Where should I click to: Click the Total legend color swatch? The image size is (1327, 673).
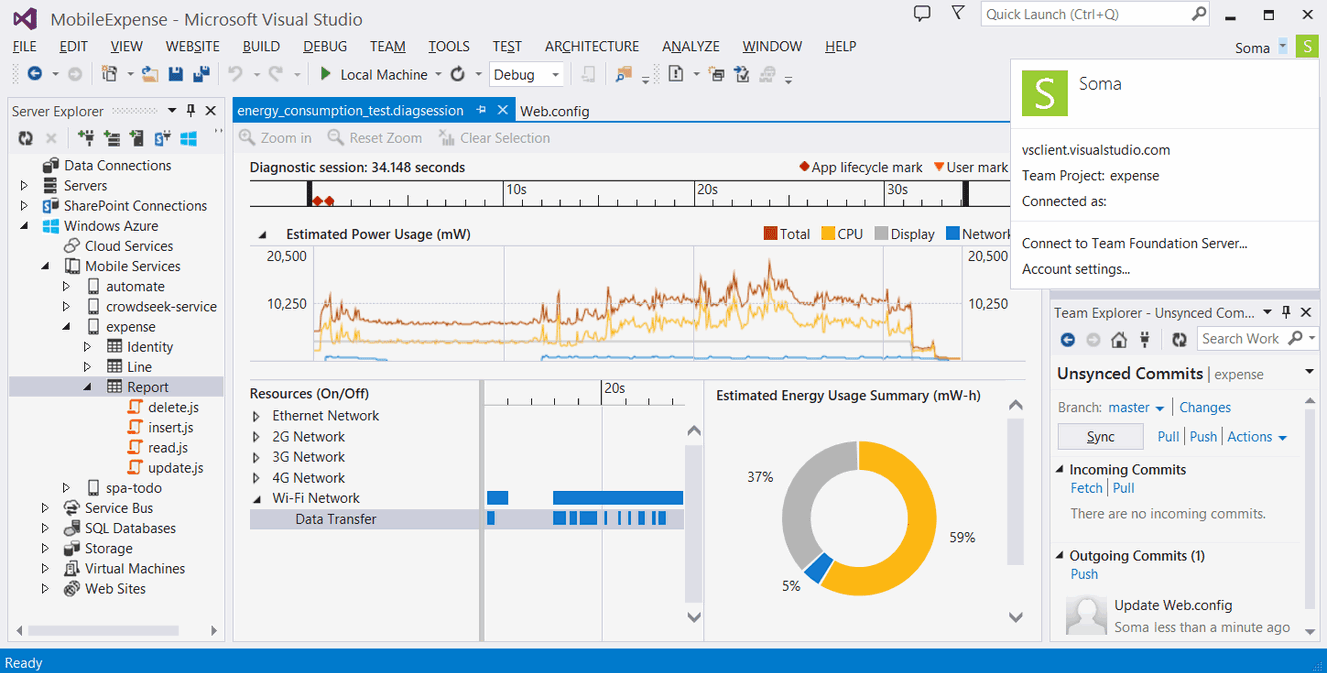pos(770,234)
